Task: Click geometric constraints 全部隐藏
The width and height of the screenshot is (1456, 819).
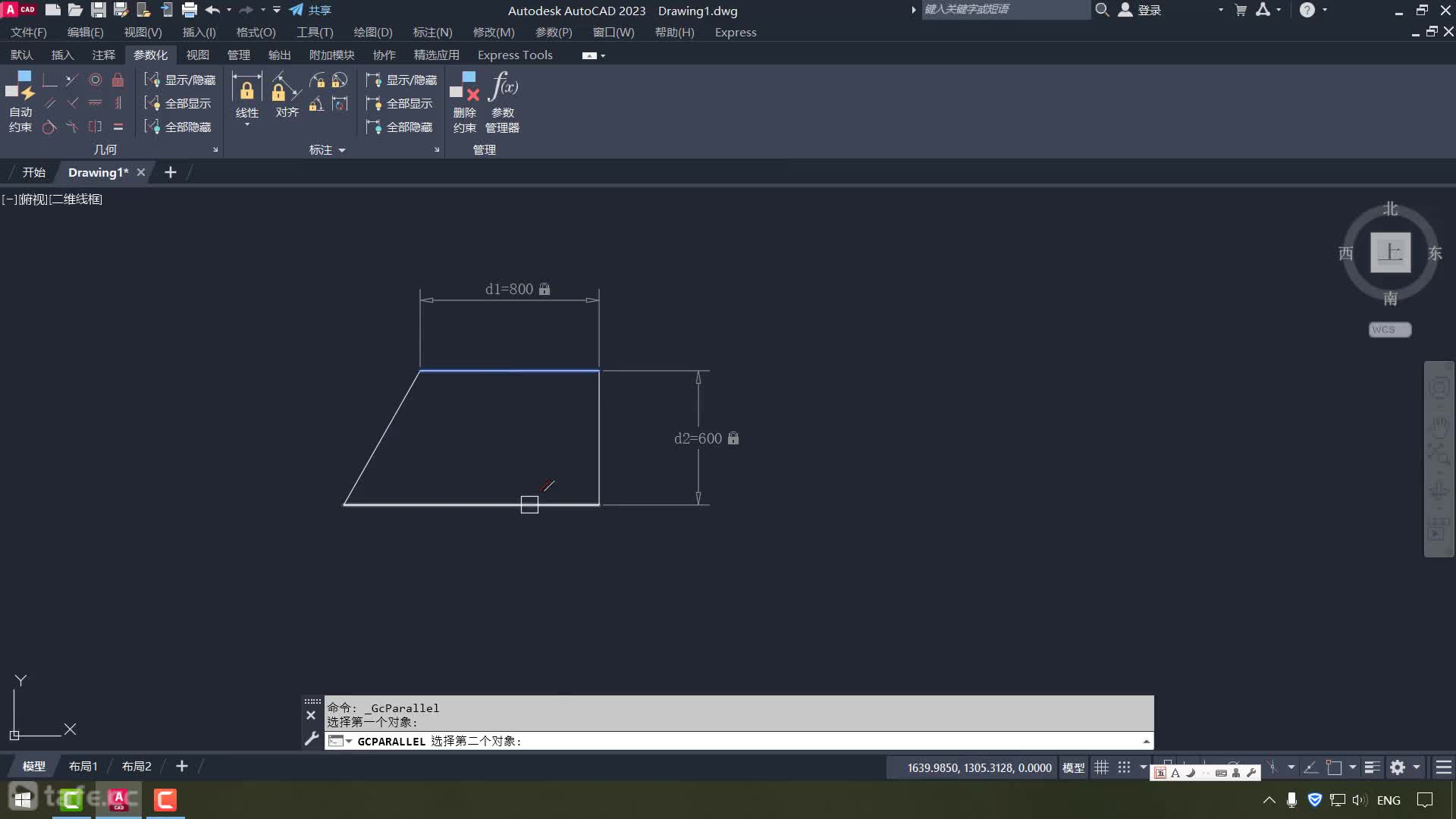Action: 177,127
